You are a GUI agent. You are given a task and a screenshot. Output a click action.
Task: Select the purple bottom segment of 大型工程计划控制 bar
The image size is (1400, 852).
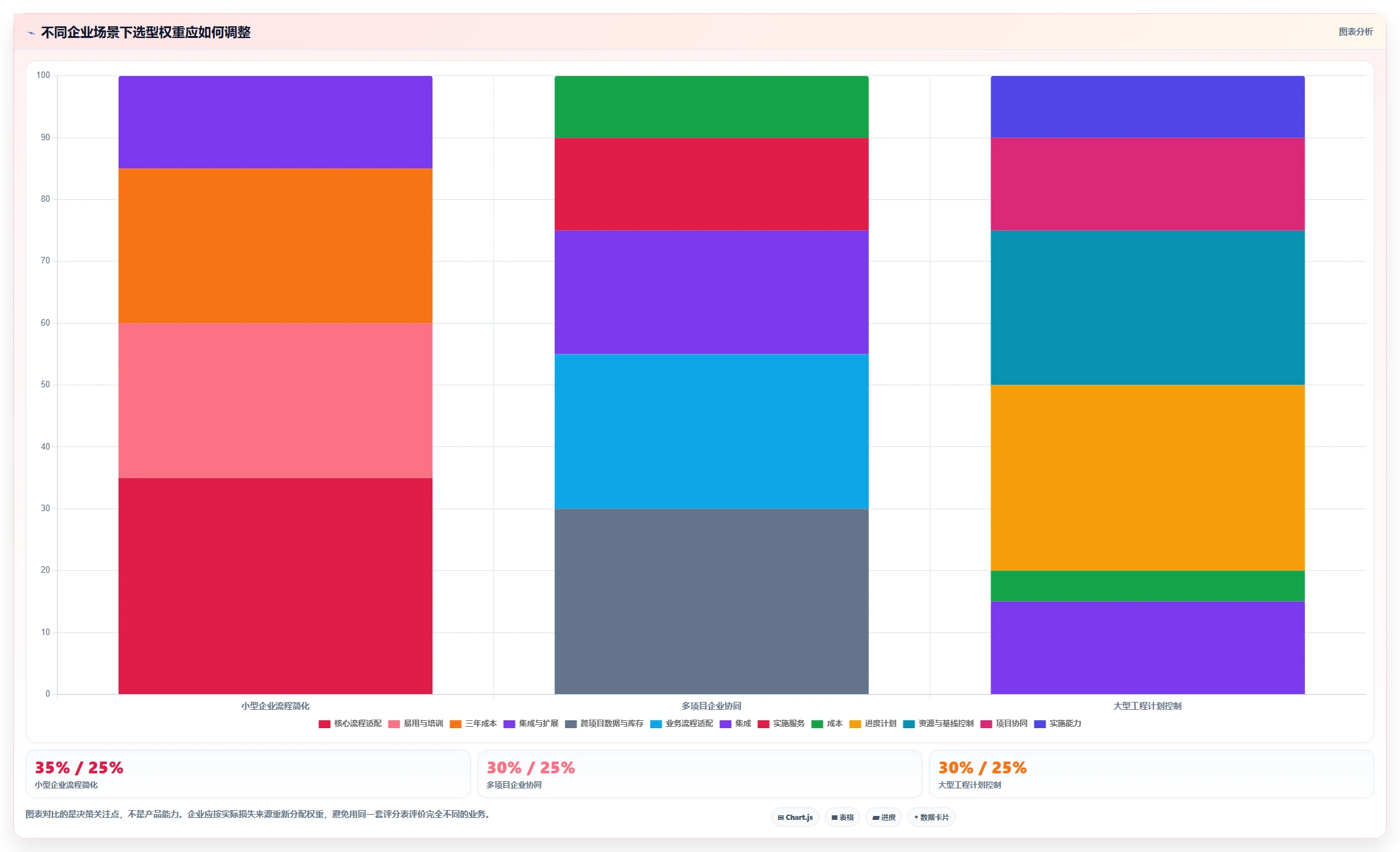[x=1148, y=648]
